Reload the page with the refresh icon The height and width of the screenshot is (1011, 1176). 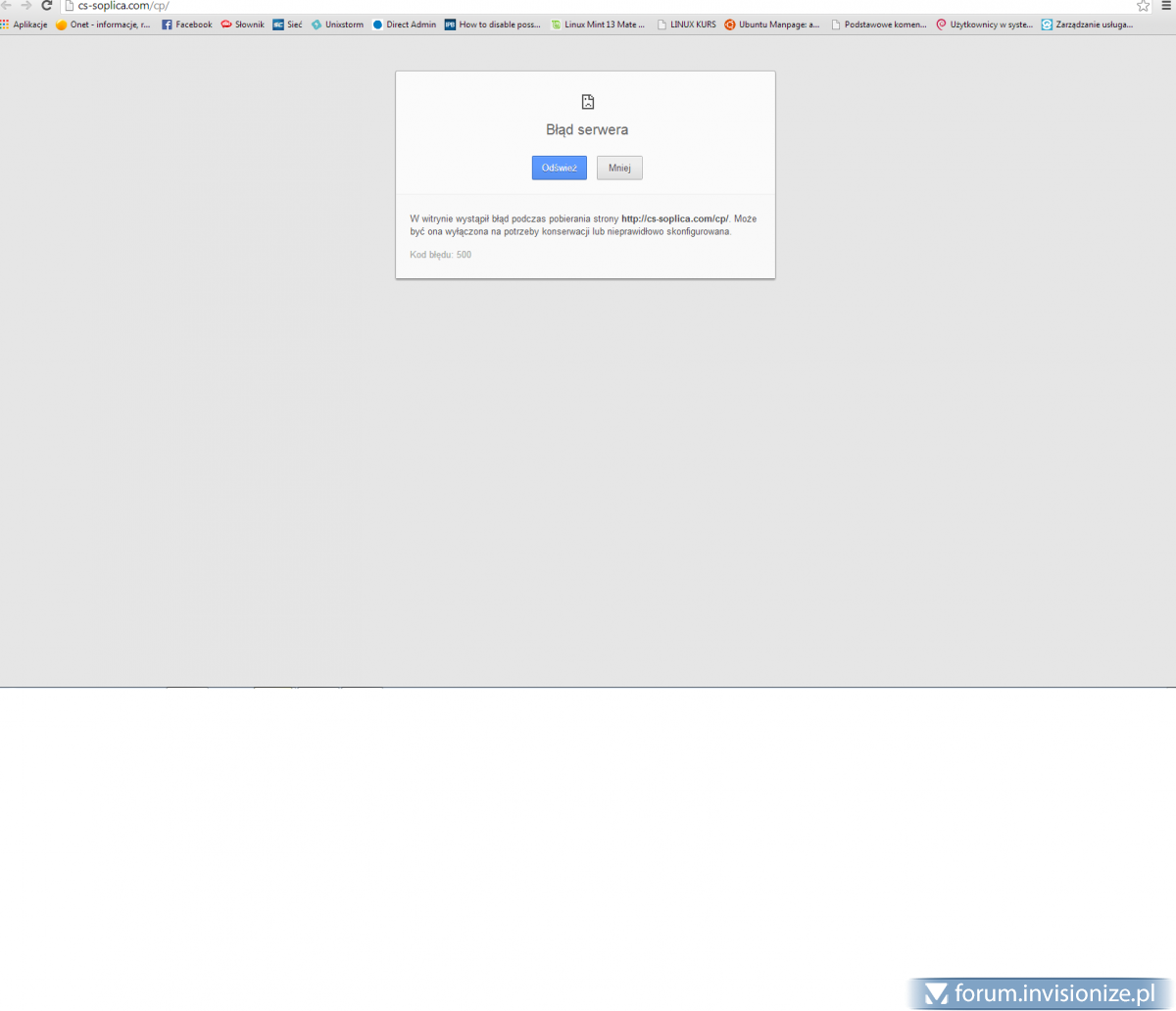tap(46, 6)
